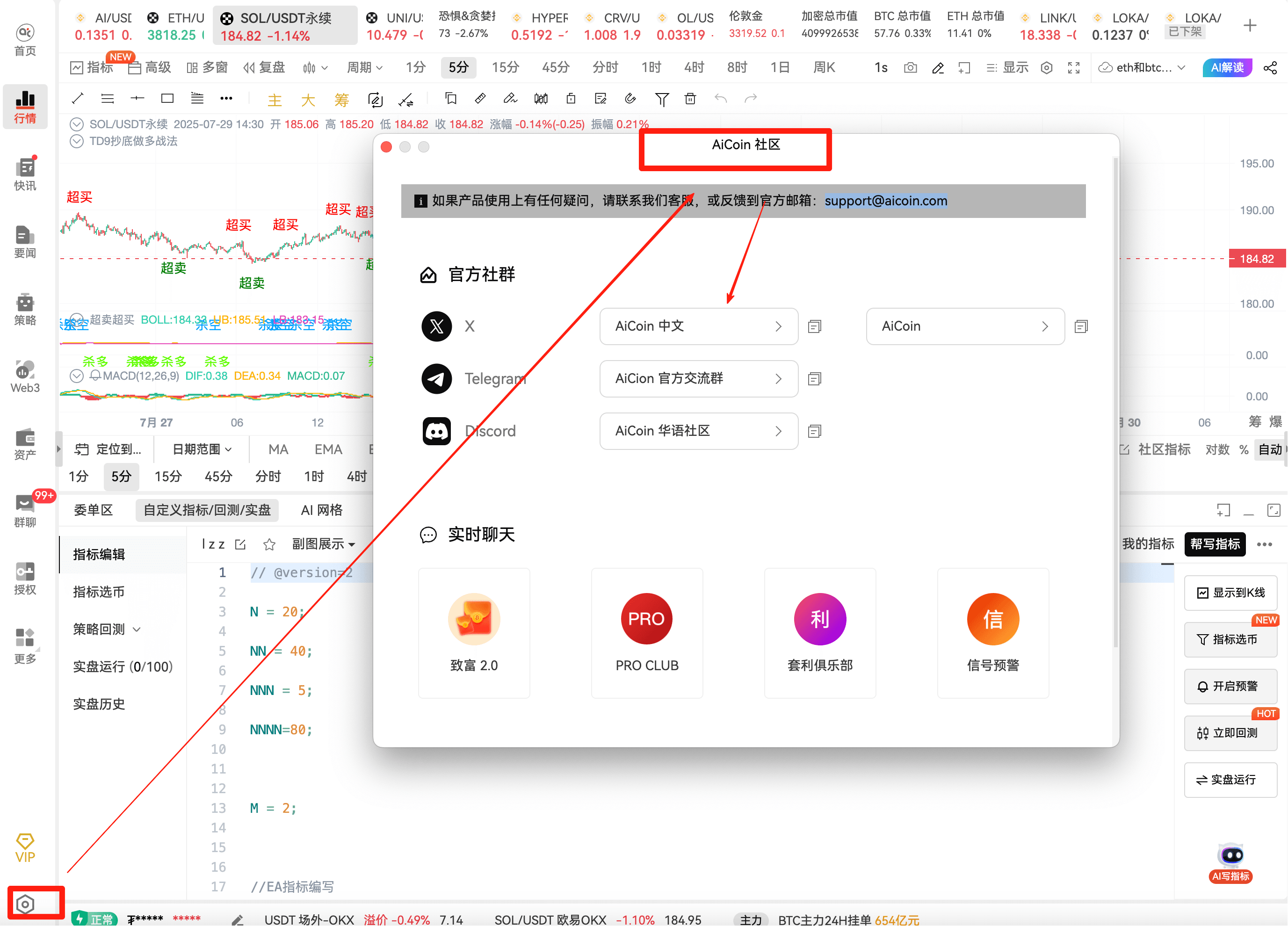Image resolution: width=1288 pixels, height=926 pixels.
Task: Click the Discord logo icon
Action: (437, 432)
